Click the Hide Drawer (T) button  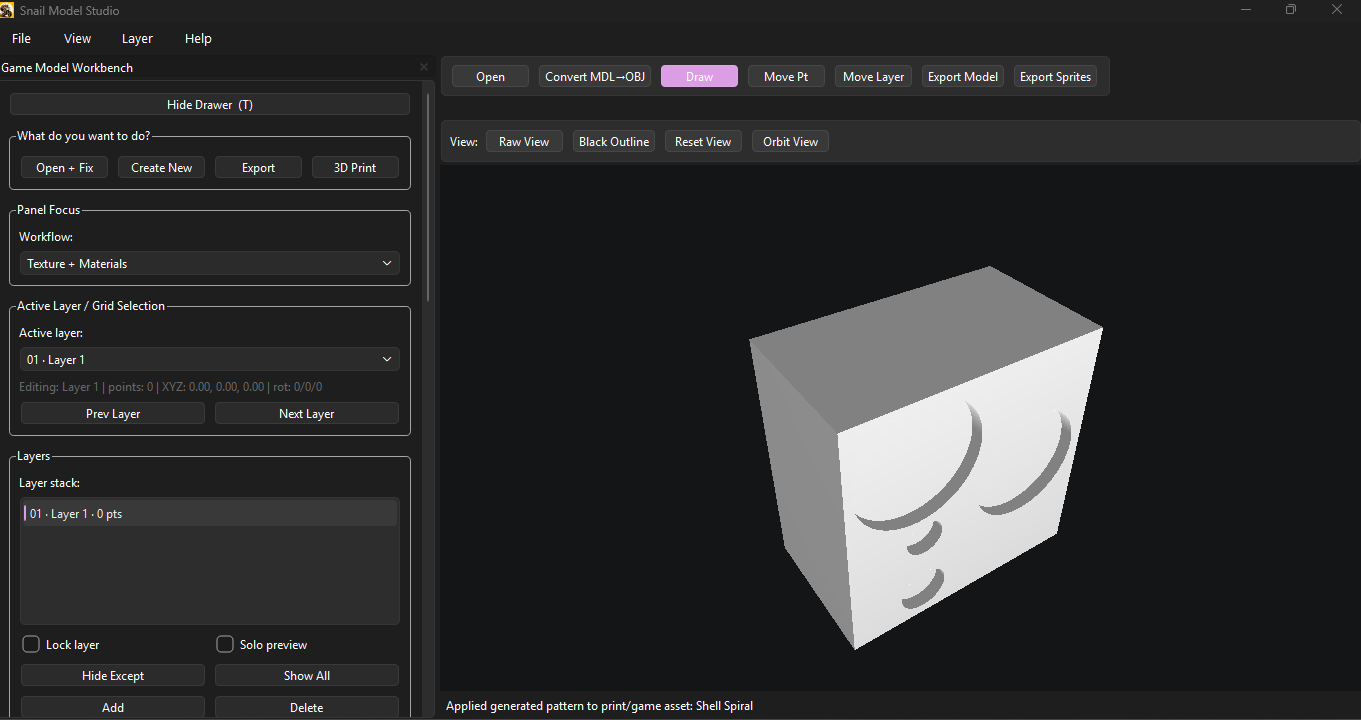point(210,104)
